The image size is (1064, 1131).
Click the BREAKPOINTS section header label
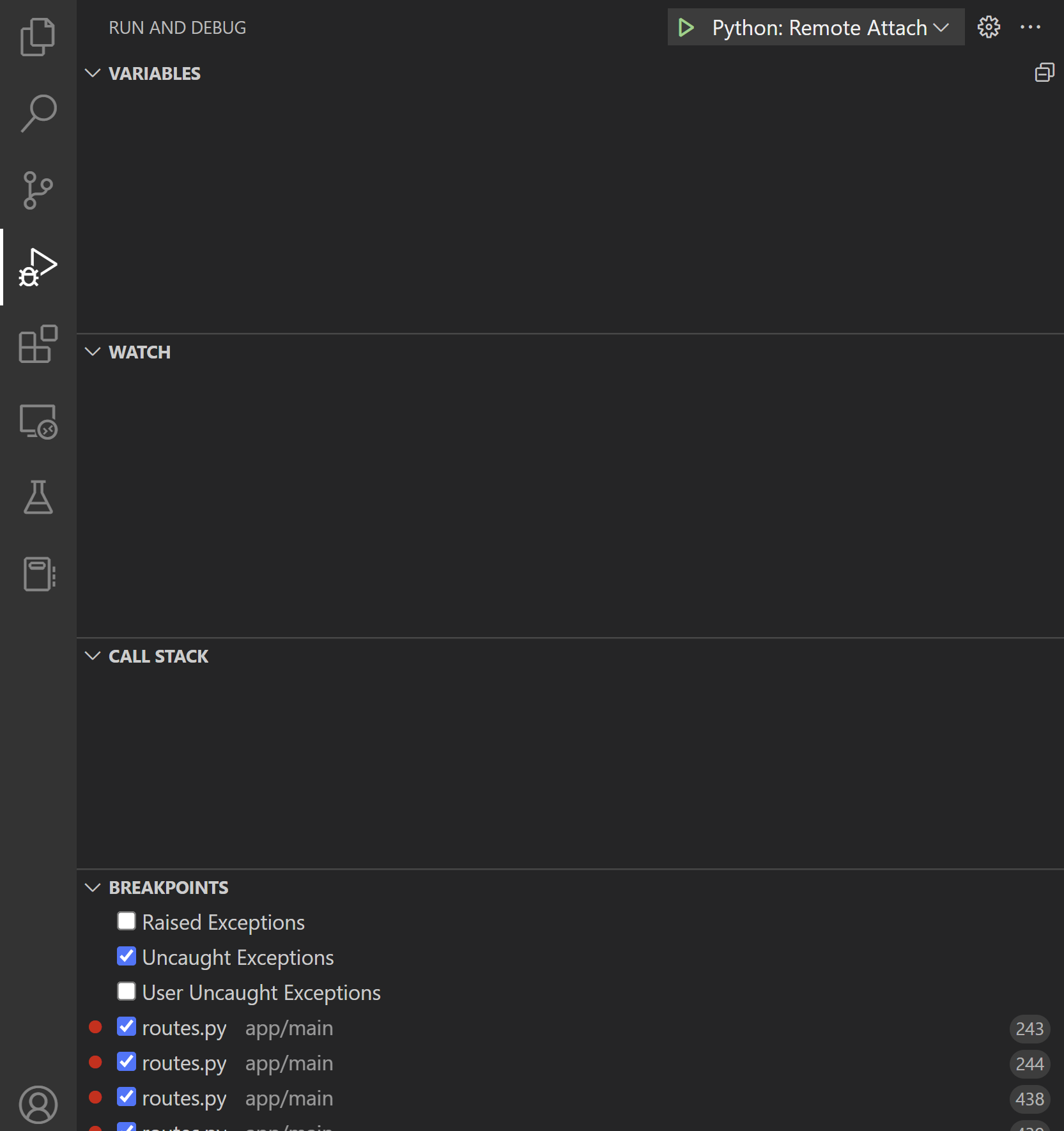click(x=169, y=888)
